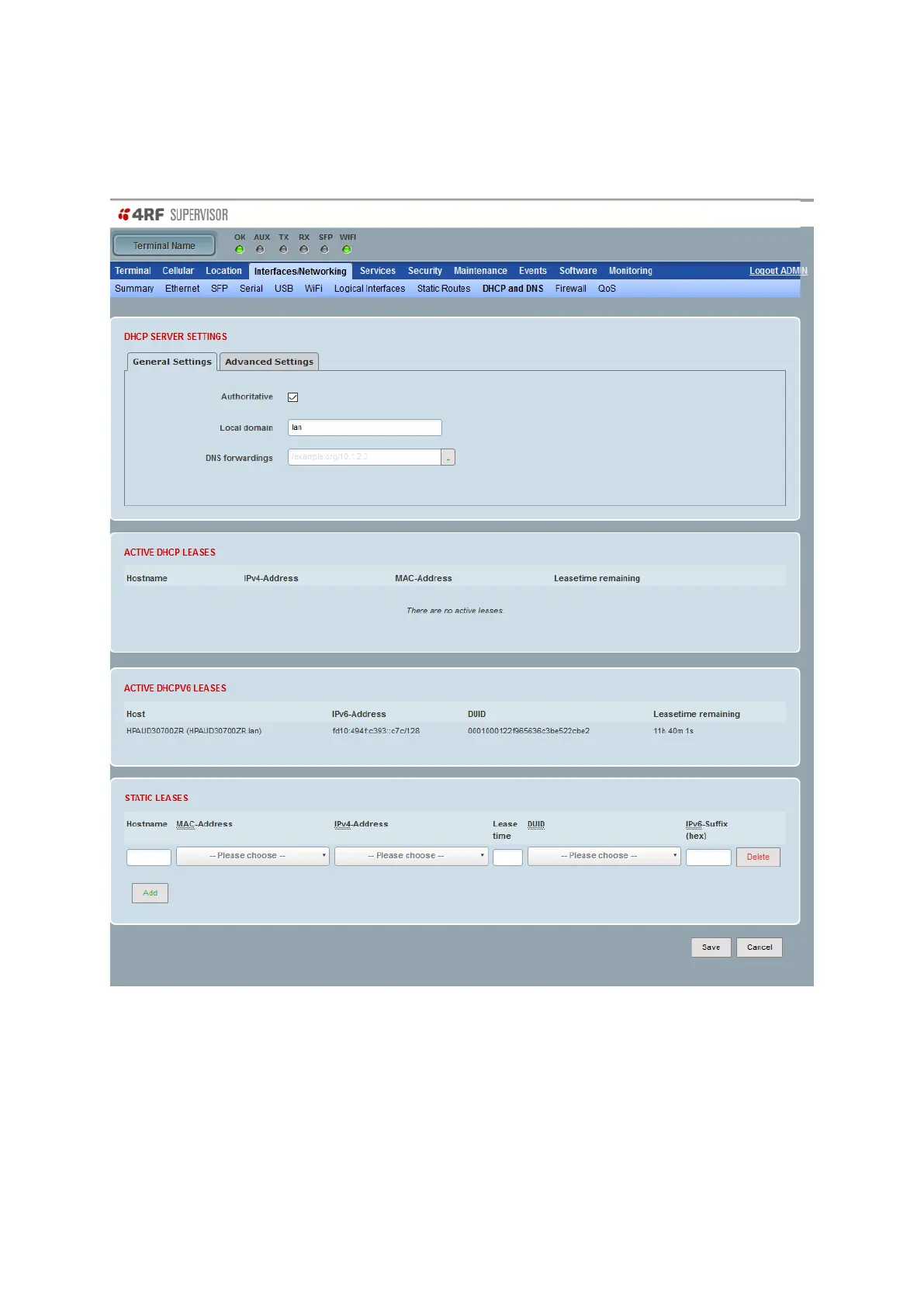Go to the USB submenu
924x1306 pixels.
[x=284, y=289]
